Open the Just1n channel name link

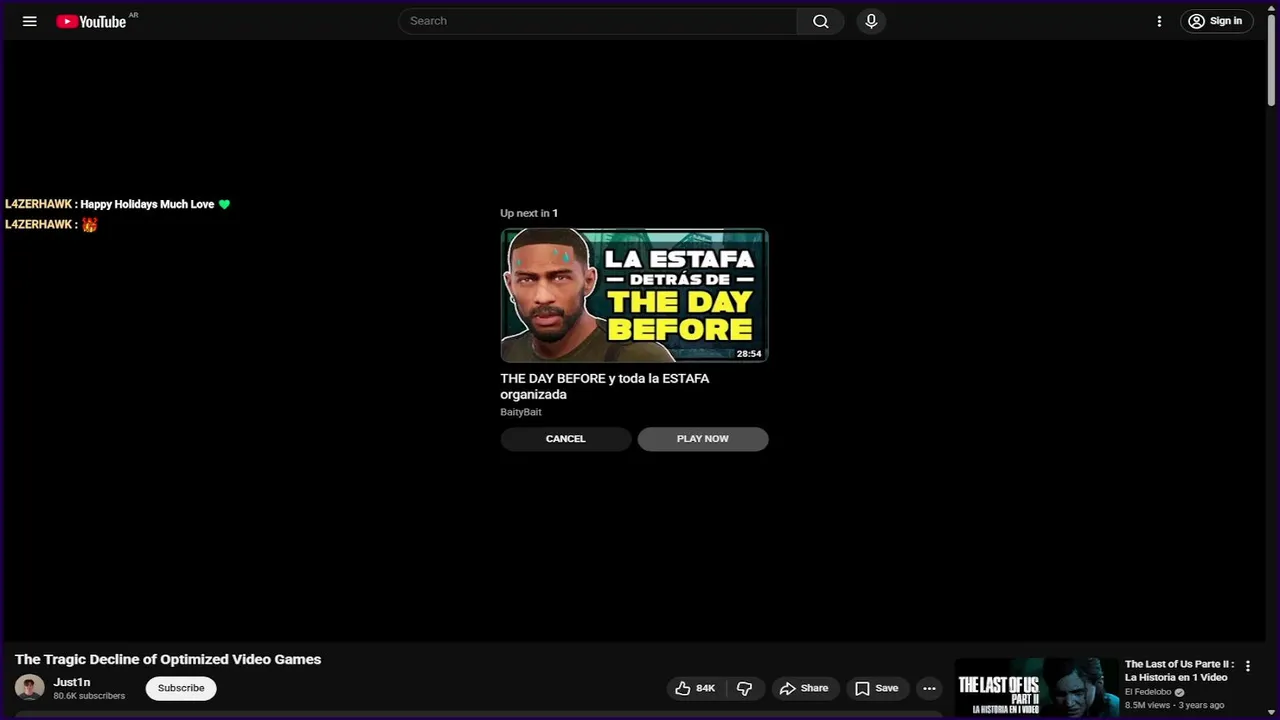tap(72, 682)
